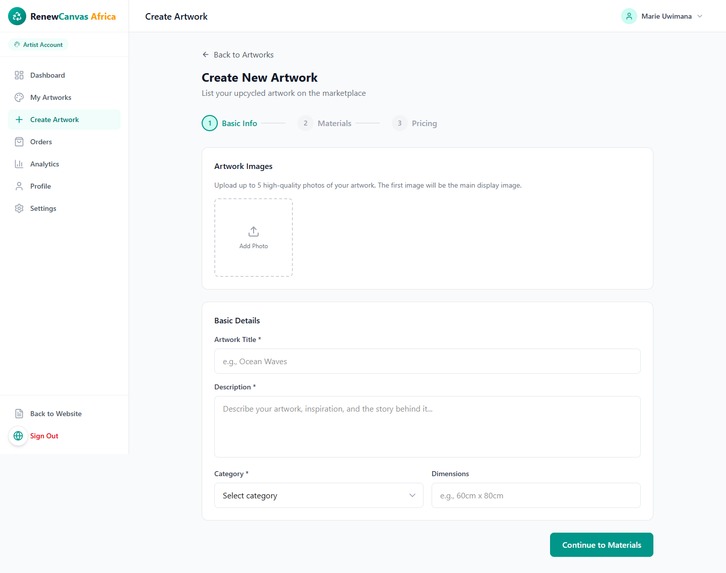The image size is (726, 573).
Task: Click the RenewCanvas recycle logo icon
Action: (x=17, y=16)
